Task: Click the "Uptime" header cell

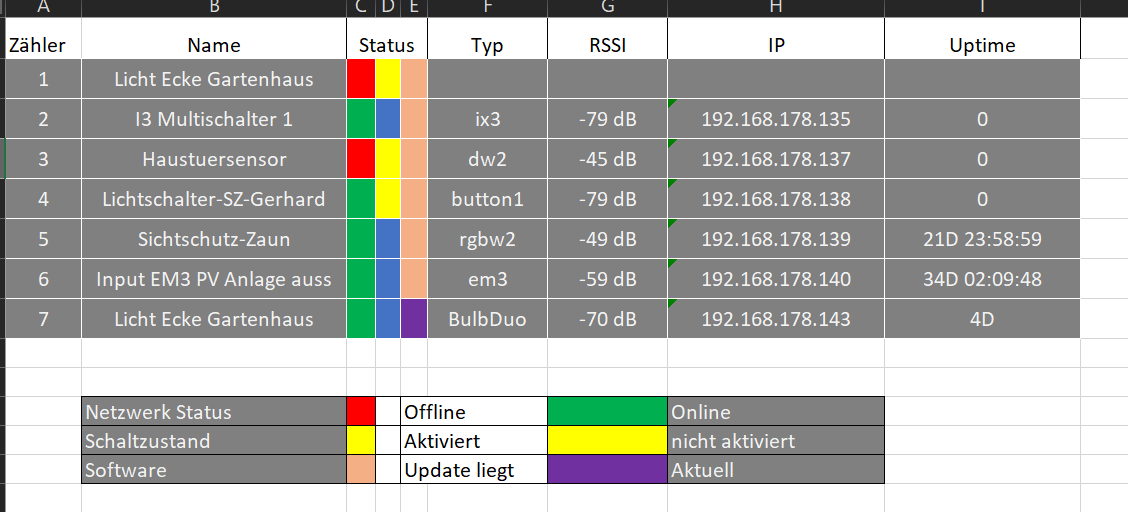Action: [982, 45]
